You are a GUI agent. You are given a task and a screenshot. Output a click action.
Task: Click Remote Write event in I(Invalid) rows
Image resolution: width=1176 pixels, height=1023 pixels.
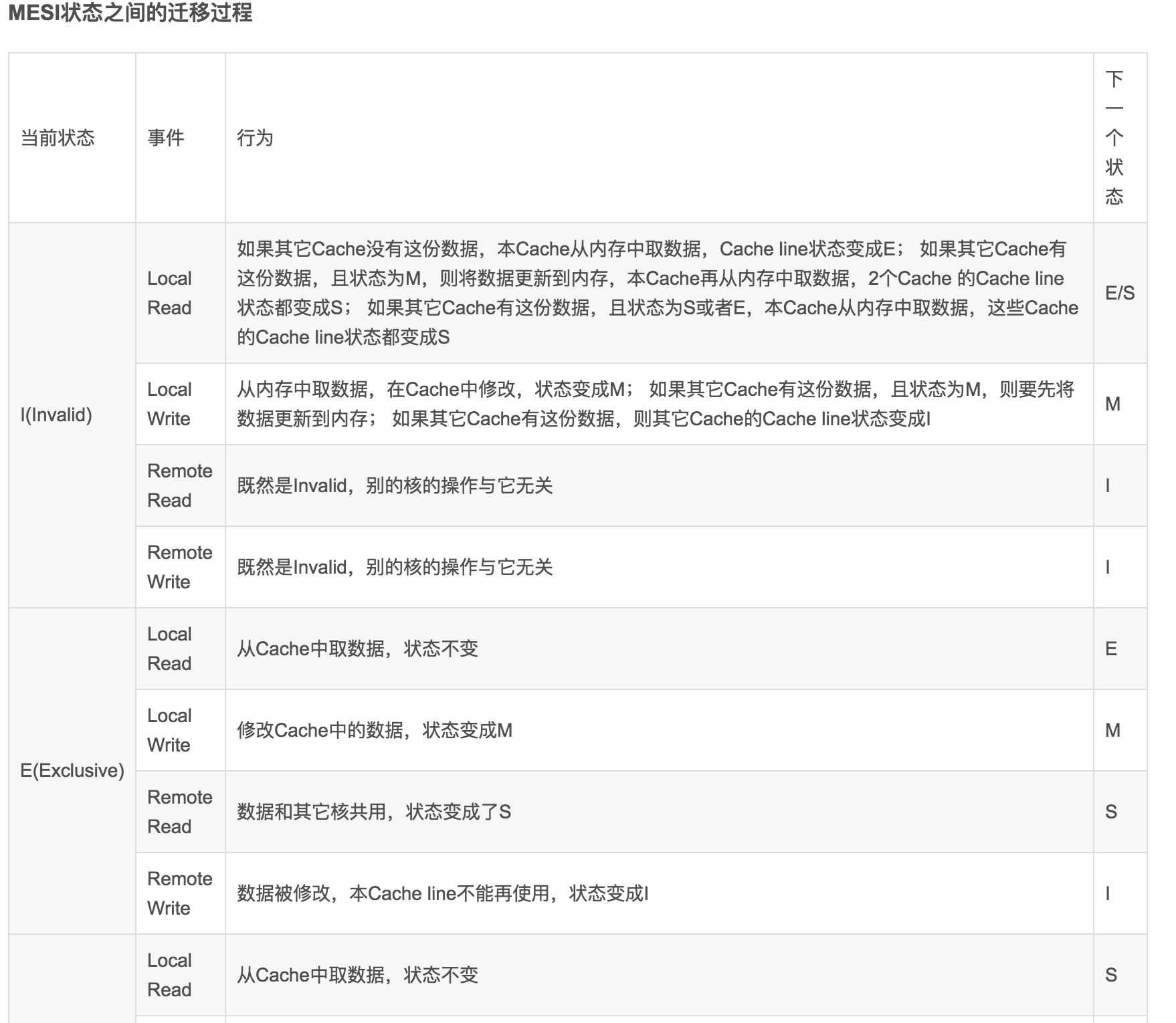[x=180, y=567]
